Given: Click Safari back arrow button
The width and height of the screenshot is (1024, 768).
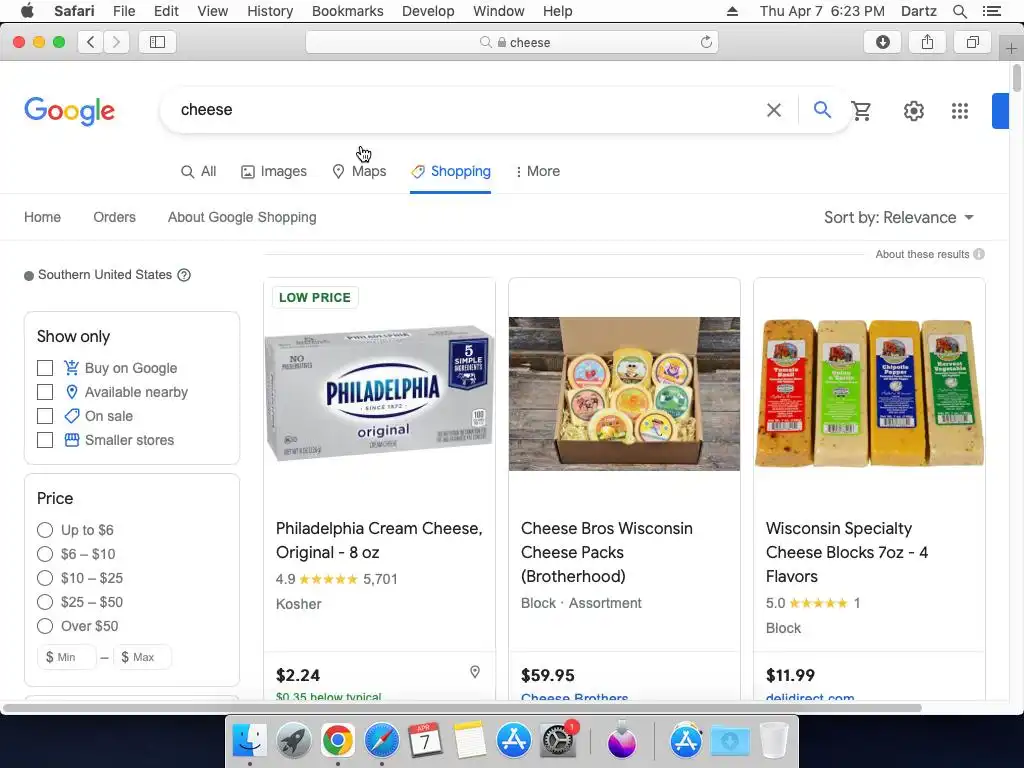Looking at the screenshot, I should (90, 42).
